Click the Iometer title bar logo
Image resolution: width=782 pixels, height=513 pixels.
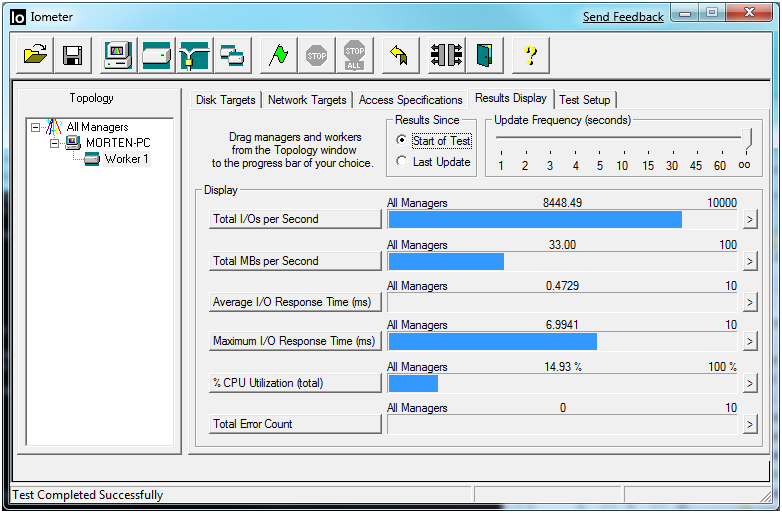click(x=17, y=17)
